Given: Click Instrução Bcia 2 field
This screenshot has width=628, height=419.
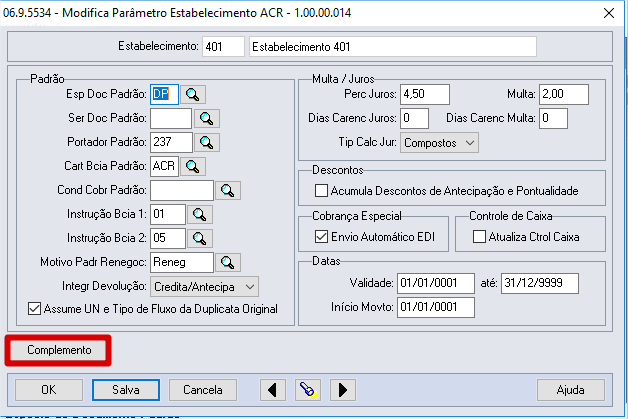Looking at the screenshot, I should pos(168,238).
